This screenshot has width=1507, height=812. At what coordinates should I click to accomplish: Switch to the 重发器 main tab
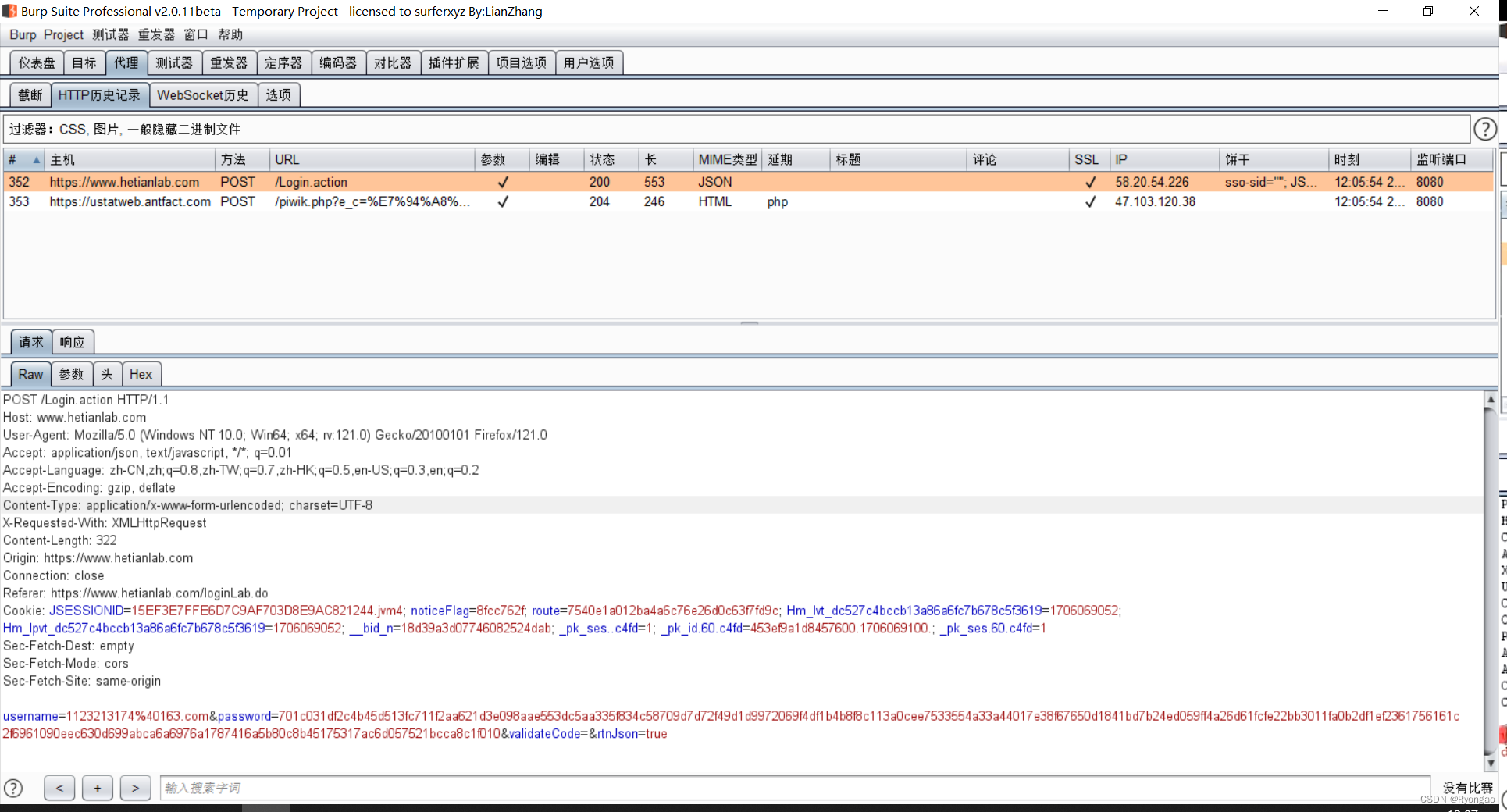[229, 62]
